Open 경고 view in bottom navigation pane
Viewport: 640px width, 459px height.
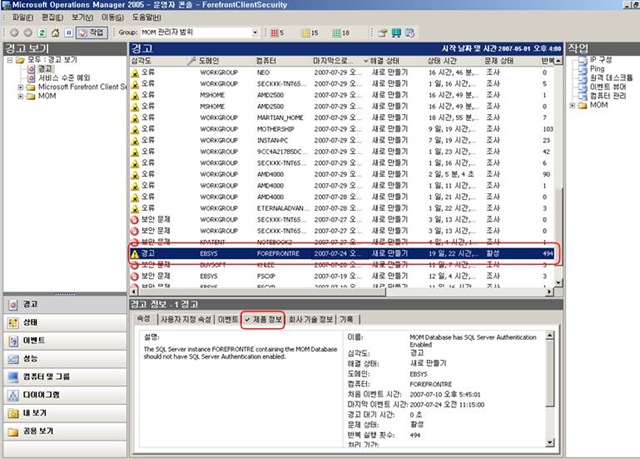65,304
